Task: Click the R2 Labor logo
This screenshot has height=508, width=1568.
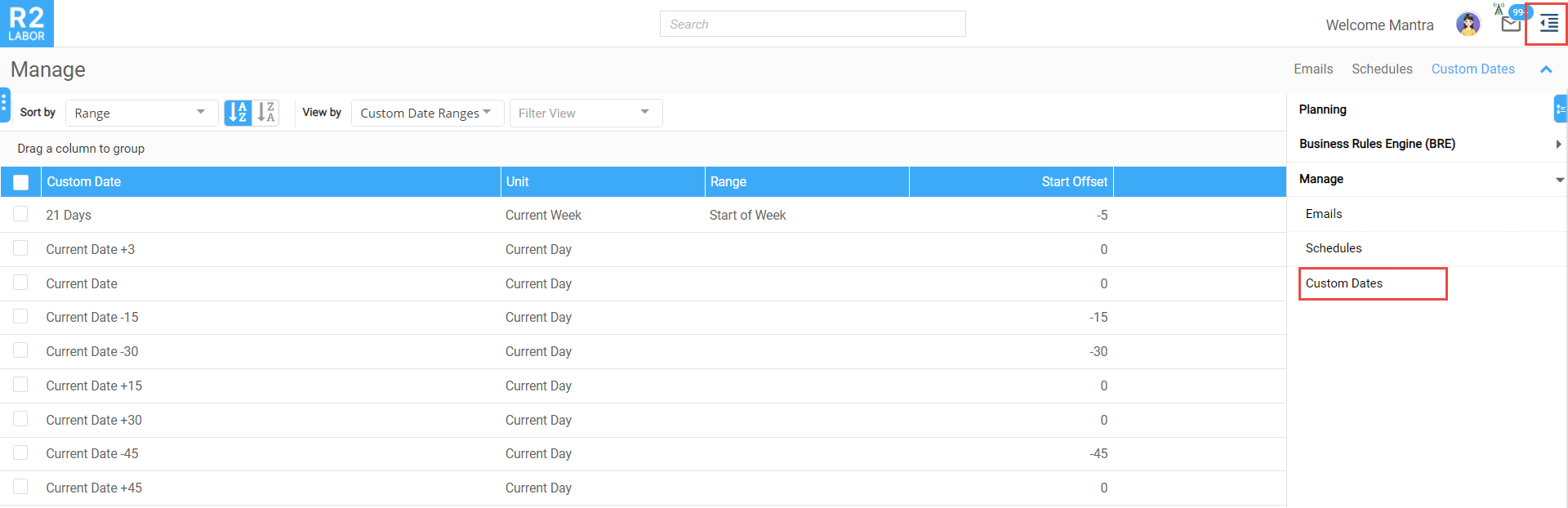Action: click(x=27, y=24)
